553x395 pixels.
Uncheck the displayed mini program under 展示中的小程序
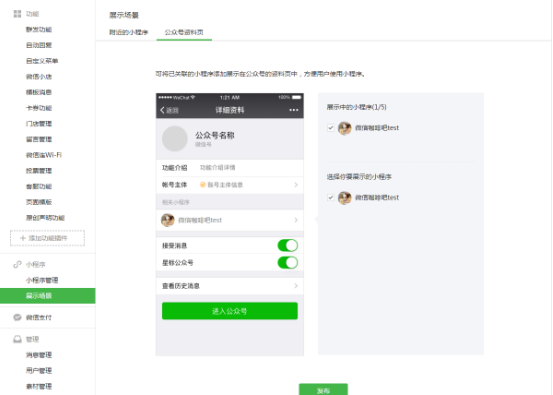tap(330, 128)
